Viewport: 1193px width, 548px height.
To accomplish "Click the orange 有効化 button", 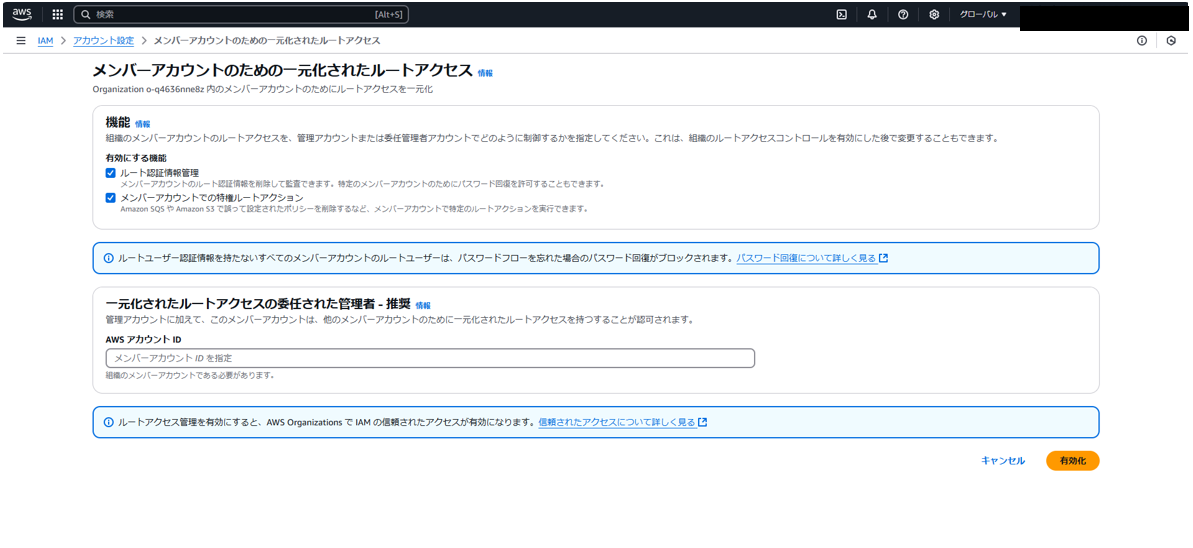I will click(1073, 460).
